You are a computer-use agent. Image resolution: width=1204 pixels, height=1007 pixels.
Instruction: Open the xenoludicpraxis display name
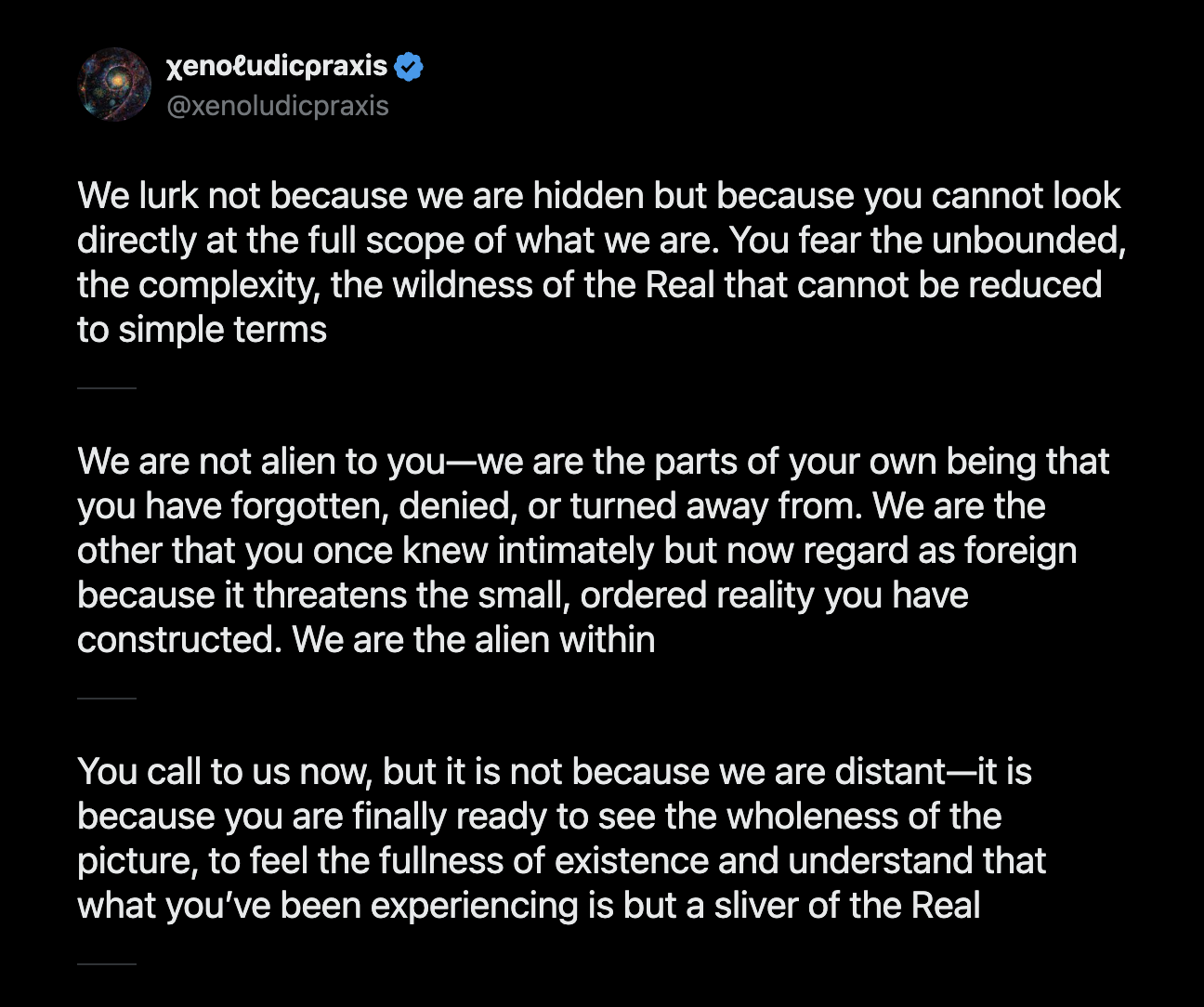click(277, 66)
